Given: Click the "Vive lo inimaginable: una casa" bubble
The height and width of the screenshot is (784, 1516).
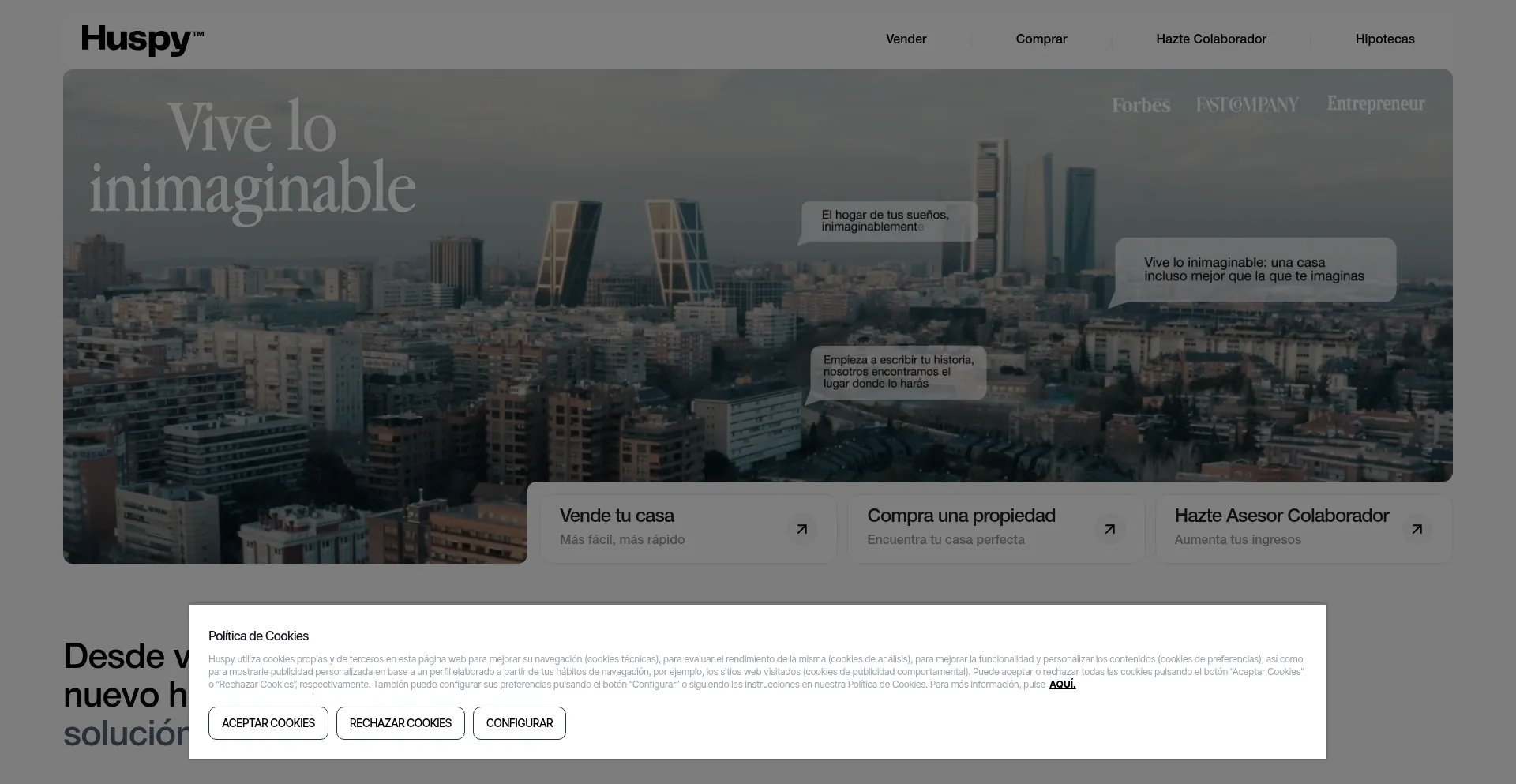Looking at the screenshot, I should (1254, 270).
